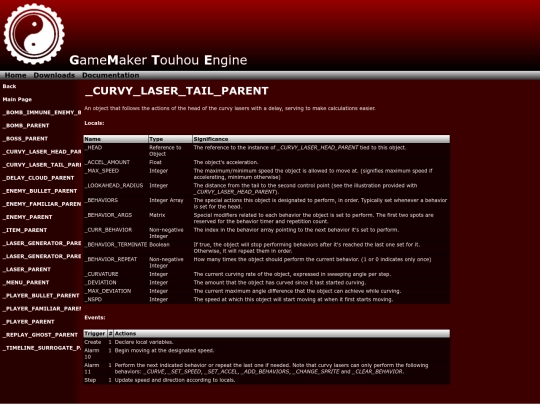
Task: Click the GameMaker Touhou Engine title
Action: coord(158,60)
